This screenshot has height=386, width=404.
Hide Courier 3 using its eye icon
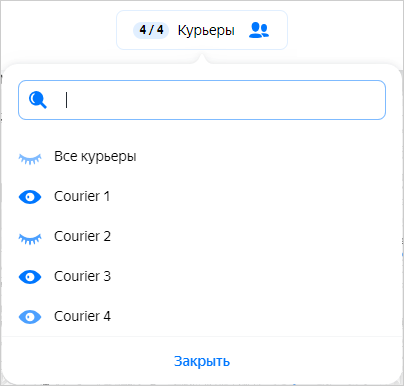(30, 277)
